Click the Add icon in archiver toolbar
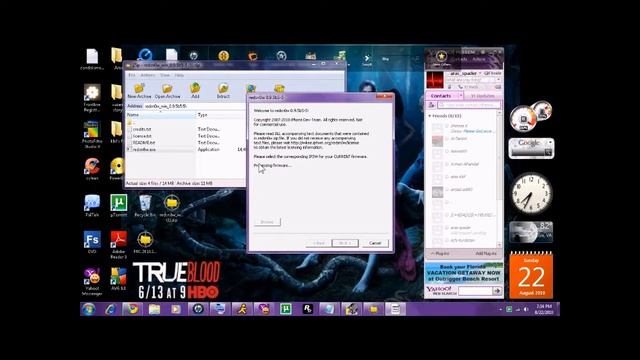The height and width of the screenshot is (360, 640). click(x=195, y=91)
